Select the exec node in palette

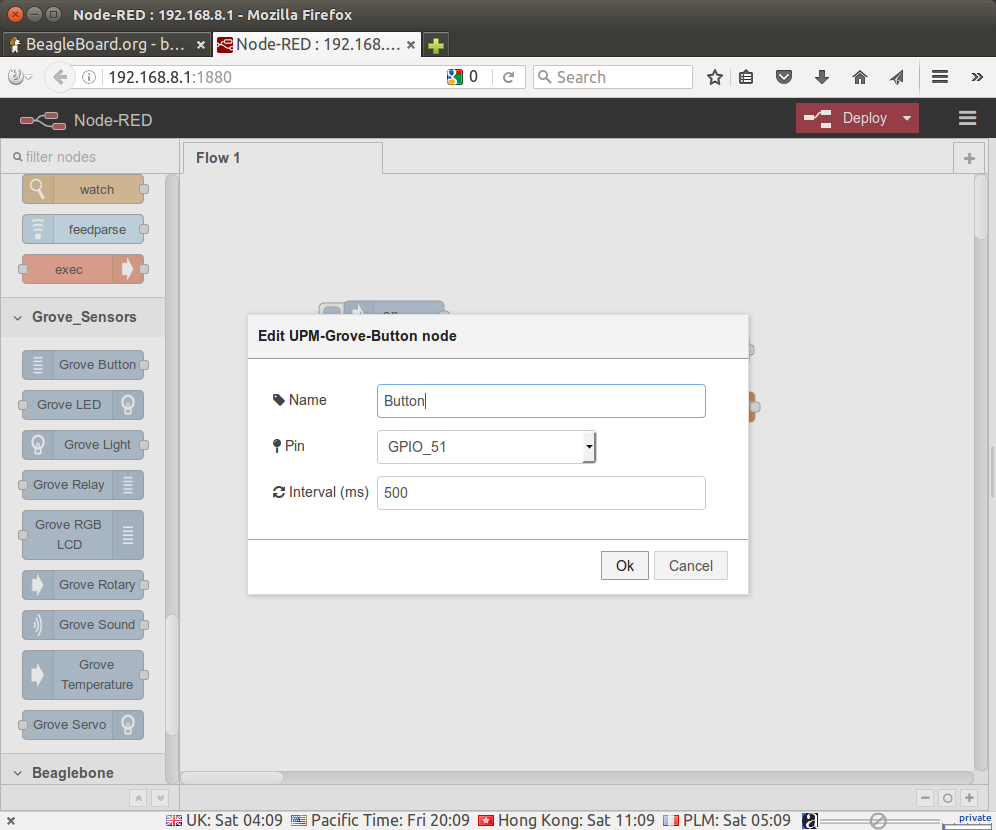(83, 269)
